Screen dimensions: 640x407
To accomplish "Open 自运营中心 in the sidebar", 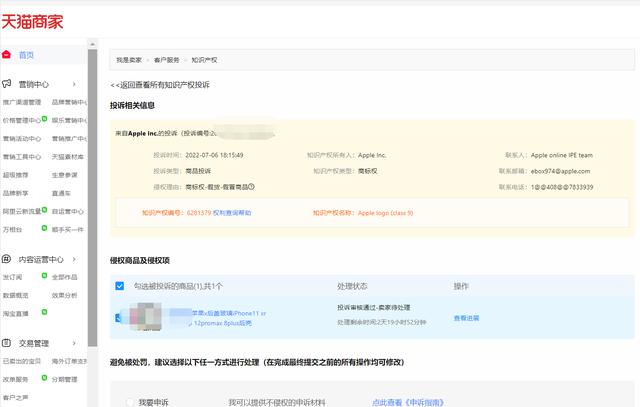I will 67,211.
